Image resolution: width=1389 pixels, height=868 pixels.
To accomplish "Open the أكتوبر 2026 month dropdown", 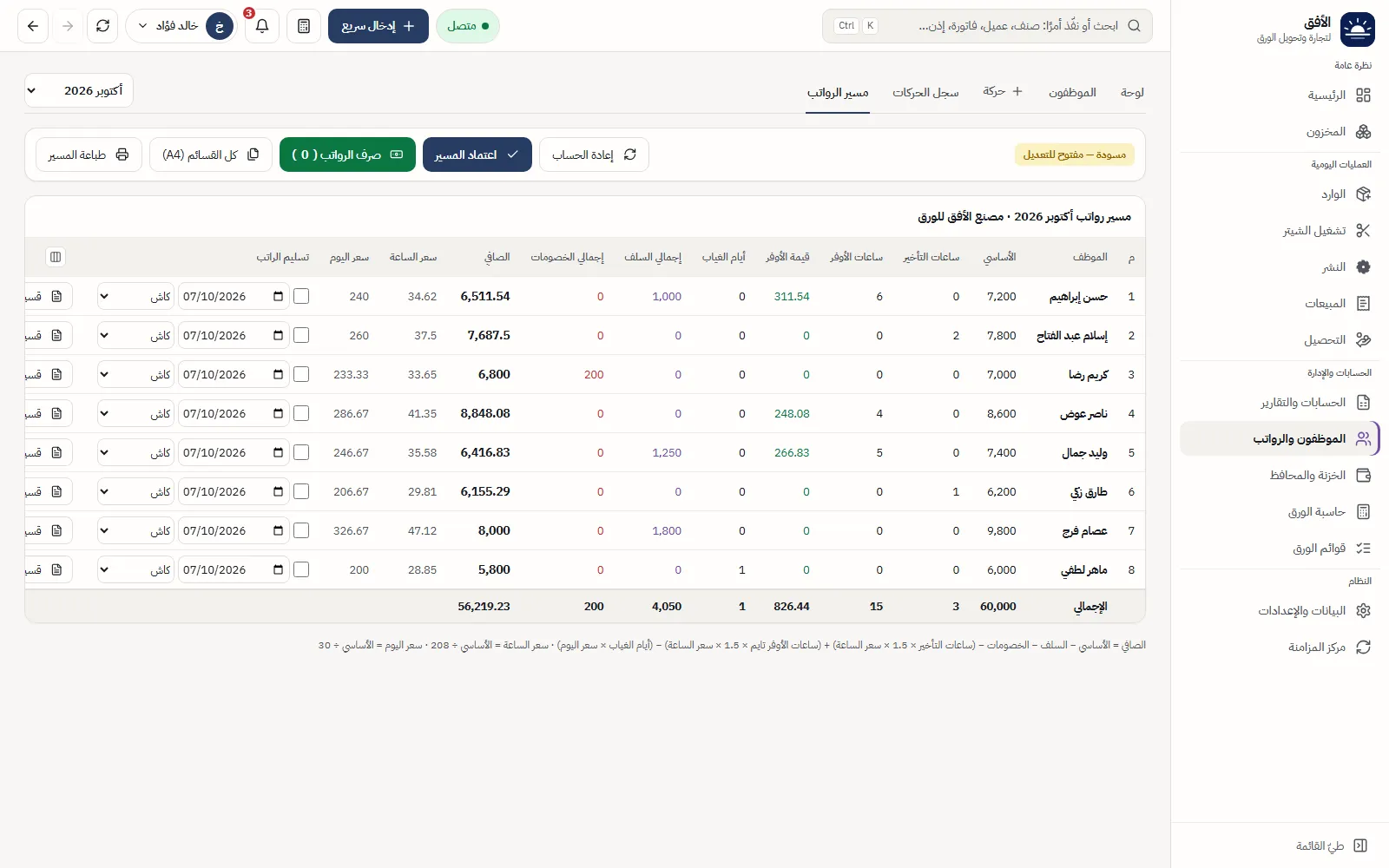I will pos(79,90).
